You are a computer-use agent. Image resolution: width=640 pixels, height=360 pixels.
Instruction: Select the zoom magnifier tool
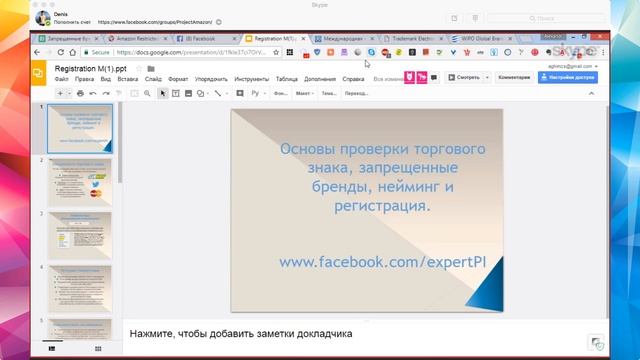(x=147, y=93)
